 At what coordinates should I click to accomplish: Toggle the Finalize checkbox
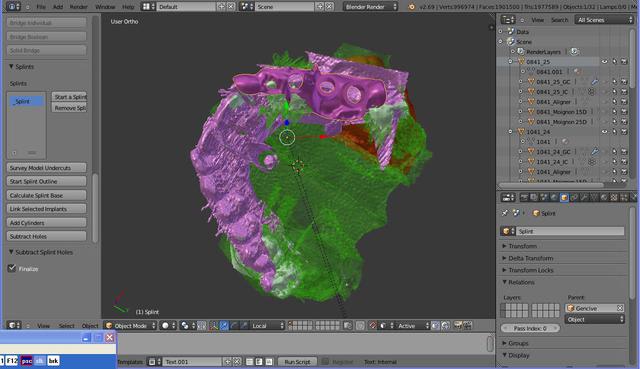click(x=12, y=269)
